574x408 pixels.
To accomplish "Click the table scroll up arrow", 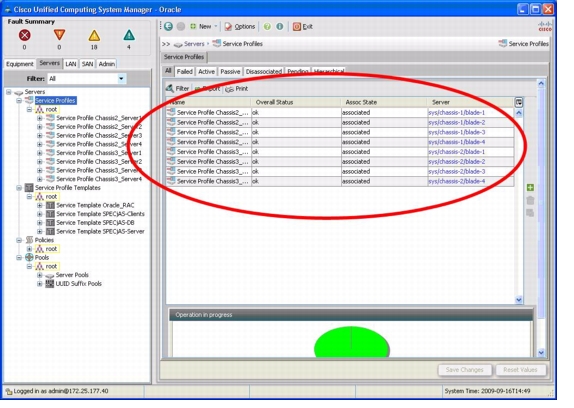I will pos(519,113).
